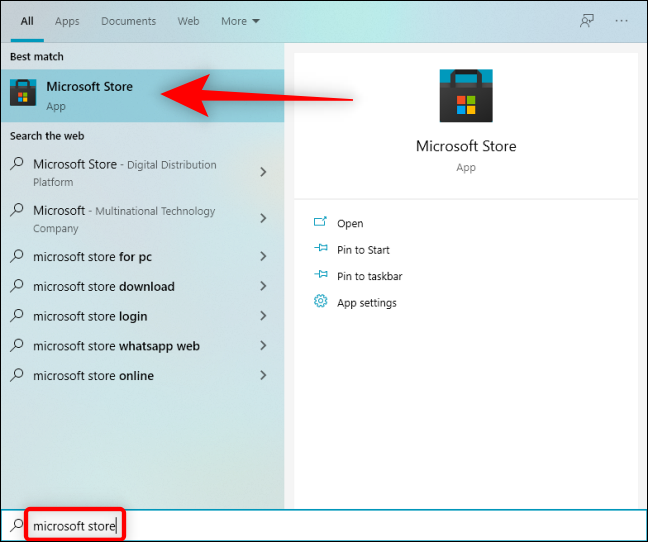Viewport: 648px width, 542px height.
Task: Click the Microsoft Store title in preview pane
Action: [466, 146]
